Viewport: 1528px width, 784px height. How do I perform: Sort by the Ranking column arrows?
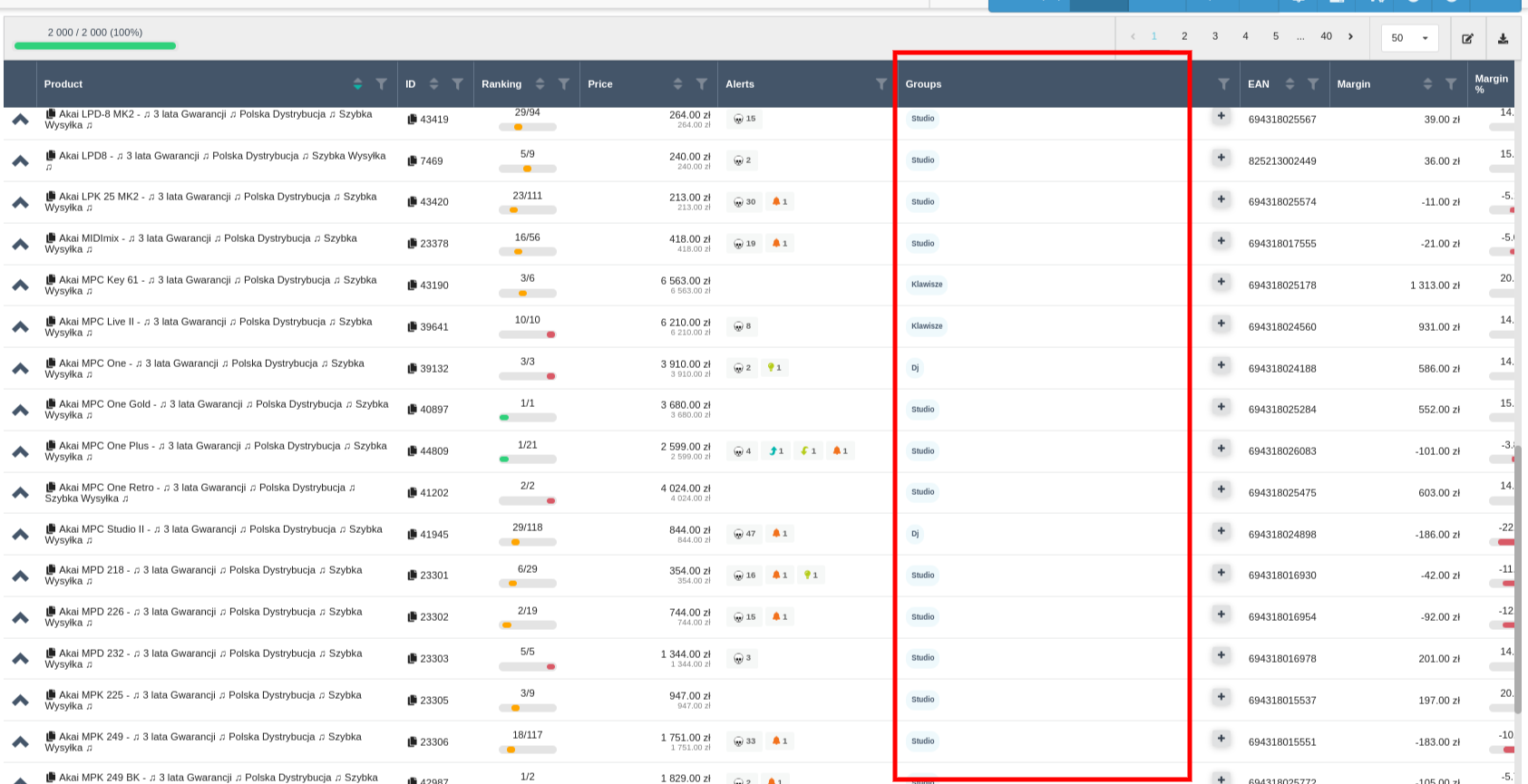point(540,84)
